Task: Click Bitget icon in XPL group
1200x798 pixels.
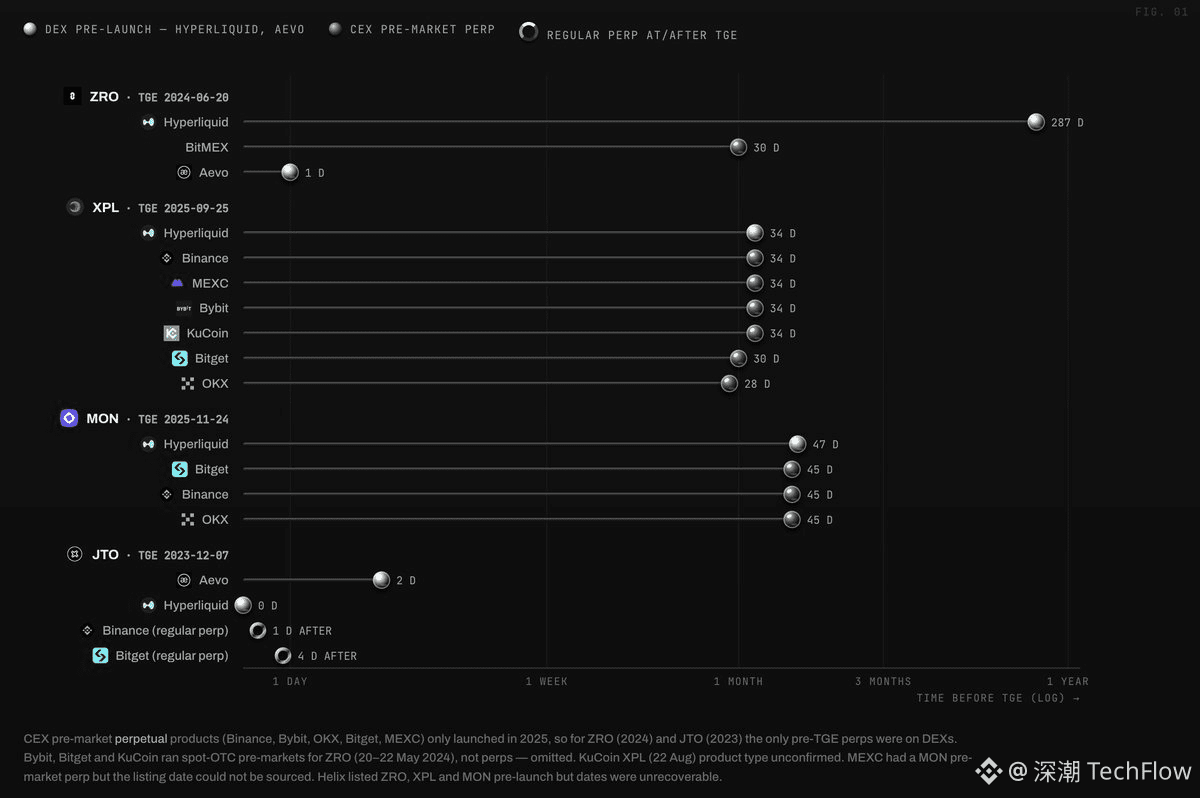Action: [180, 358]
